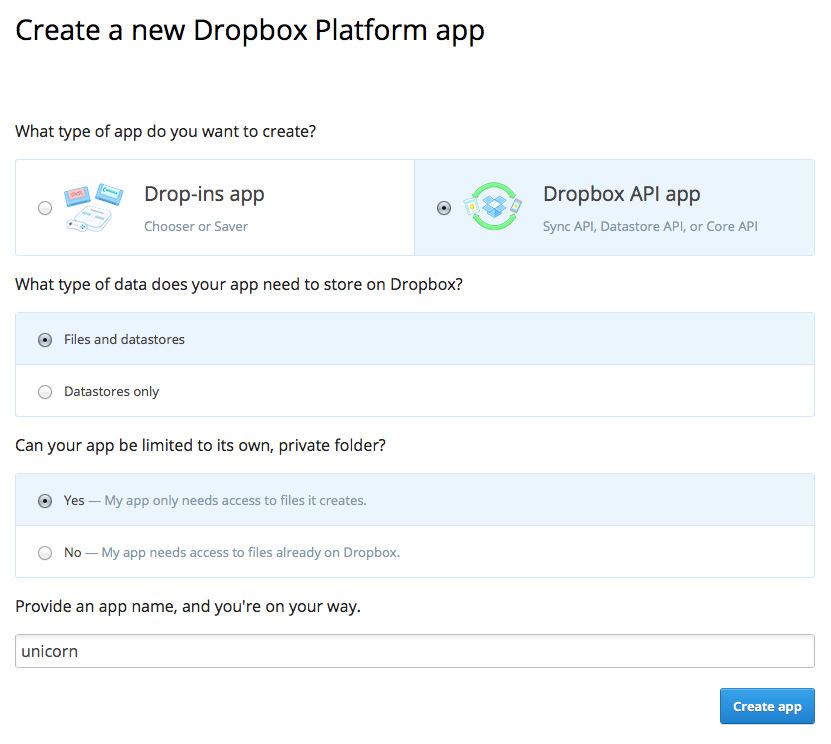
Task: Click the Create app button
Action: (767, 706)
